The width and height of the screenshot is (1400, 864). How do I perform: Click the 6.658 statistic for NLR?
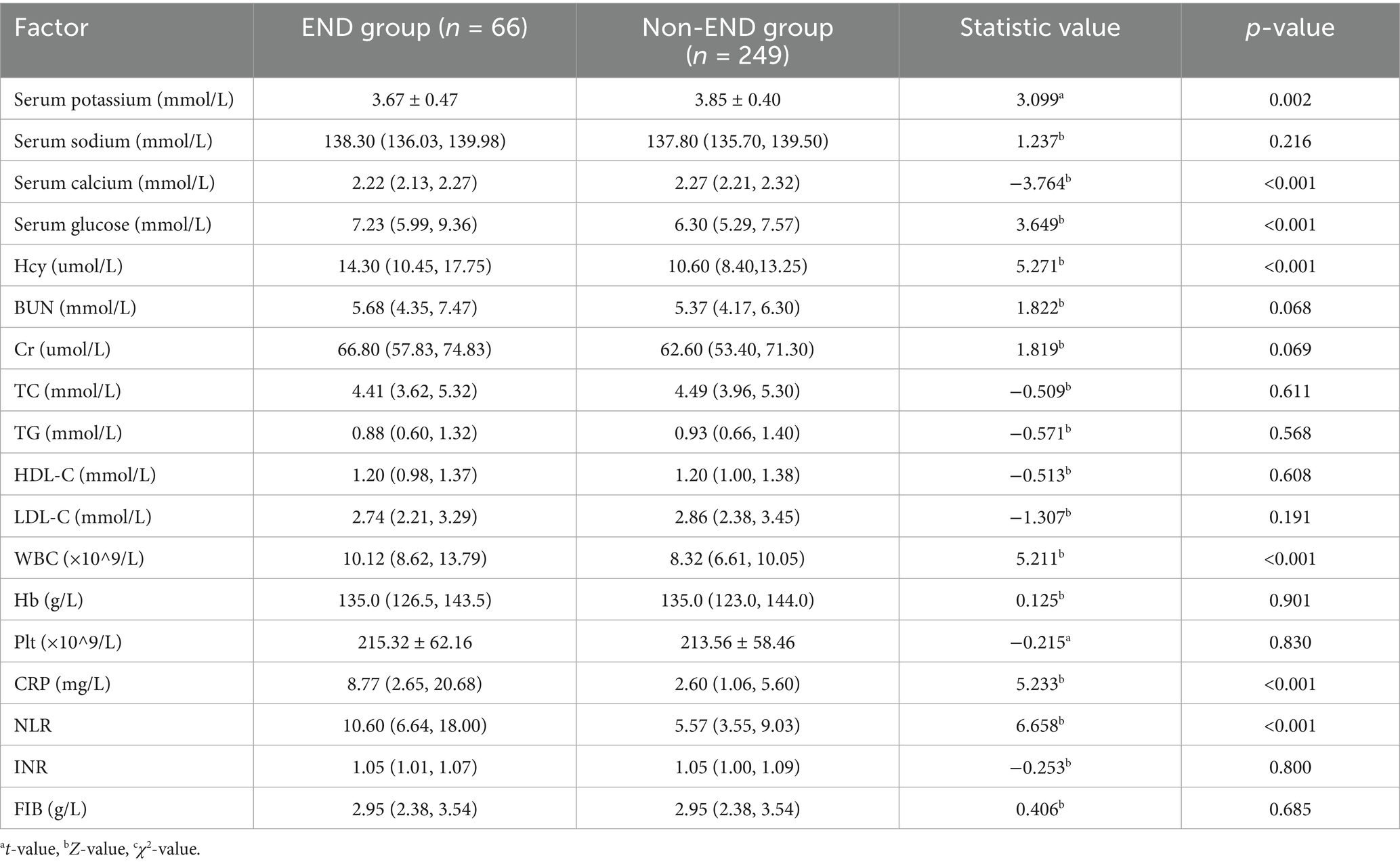[1039, 726]
